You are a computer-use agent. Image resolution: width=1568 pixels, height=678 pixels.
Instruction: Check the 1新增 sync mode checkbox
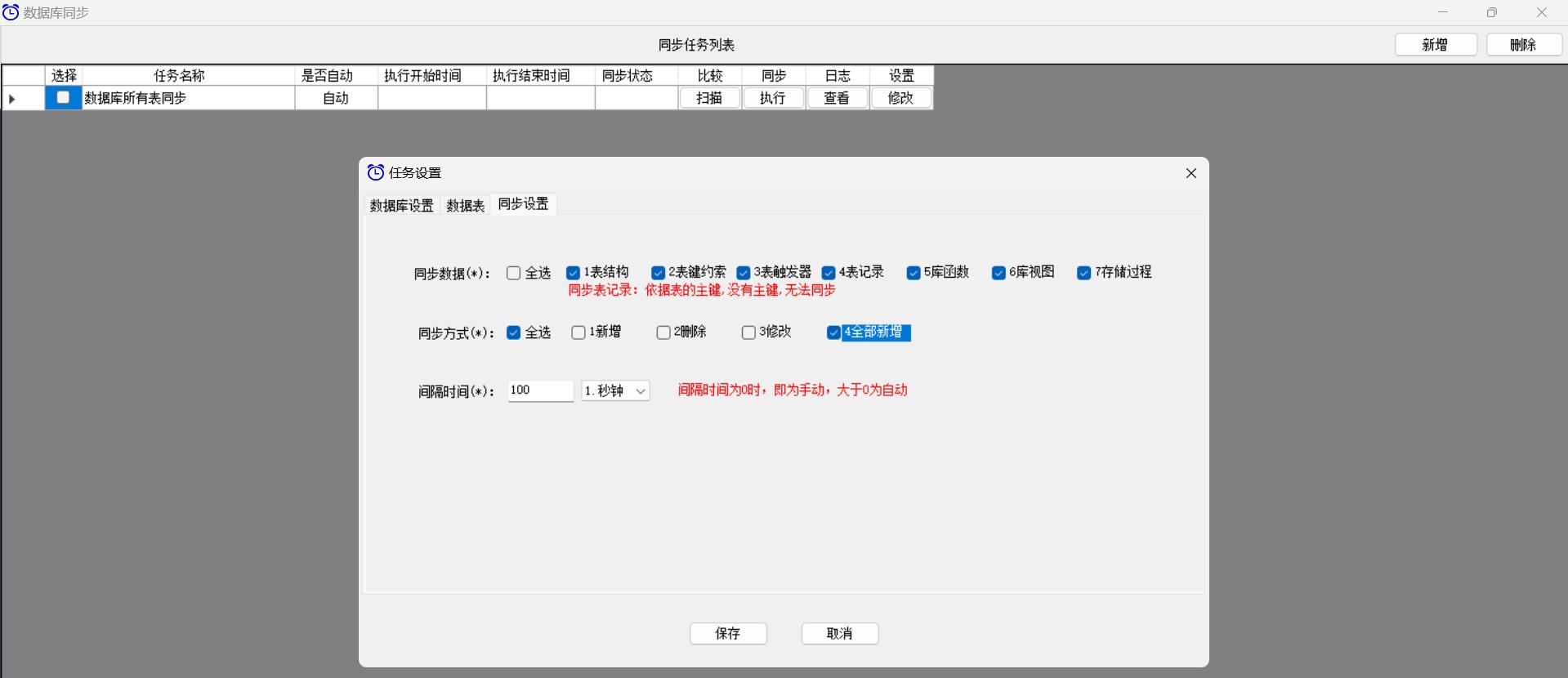(x=579, y=332)
